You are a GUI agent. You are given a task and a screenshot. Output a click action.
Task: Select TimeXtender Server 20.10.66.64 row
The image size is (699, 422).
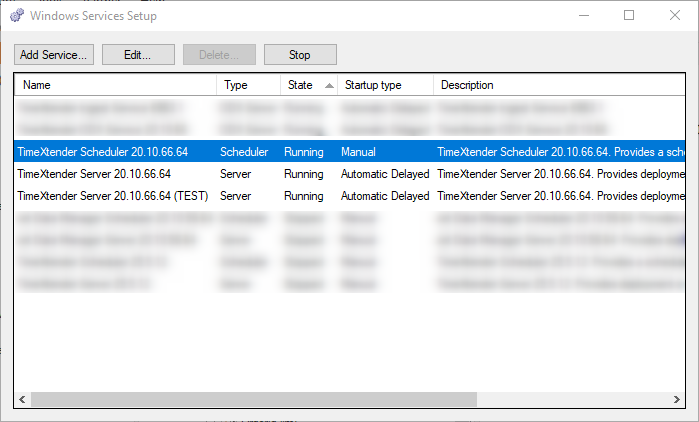point(350,174)
